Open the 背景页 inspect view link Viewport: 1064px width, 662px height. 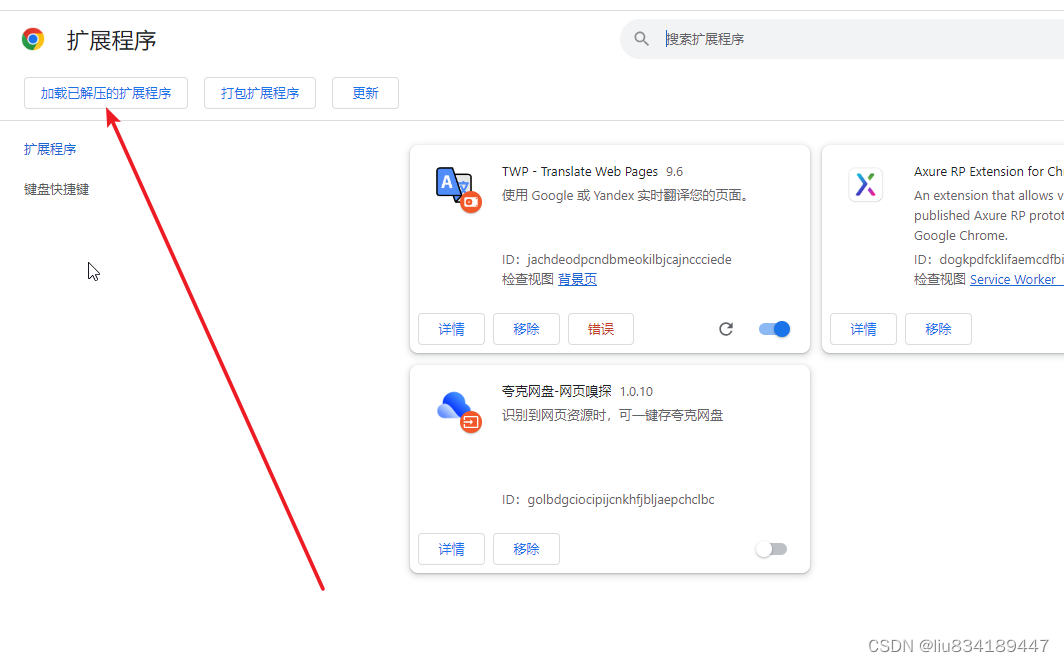pyautogui.click(x=577, y=279)
